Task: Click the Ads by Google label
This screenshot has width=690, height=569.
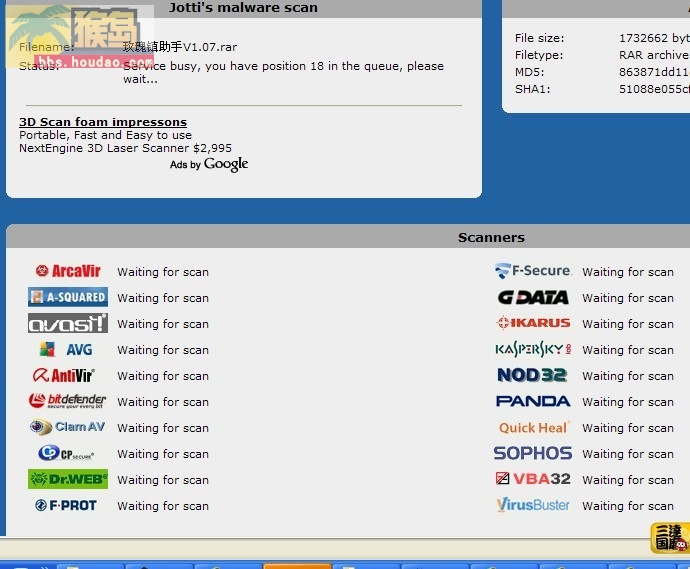Action: point(209,164)
